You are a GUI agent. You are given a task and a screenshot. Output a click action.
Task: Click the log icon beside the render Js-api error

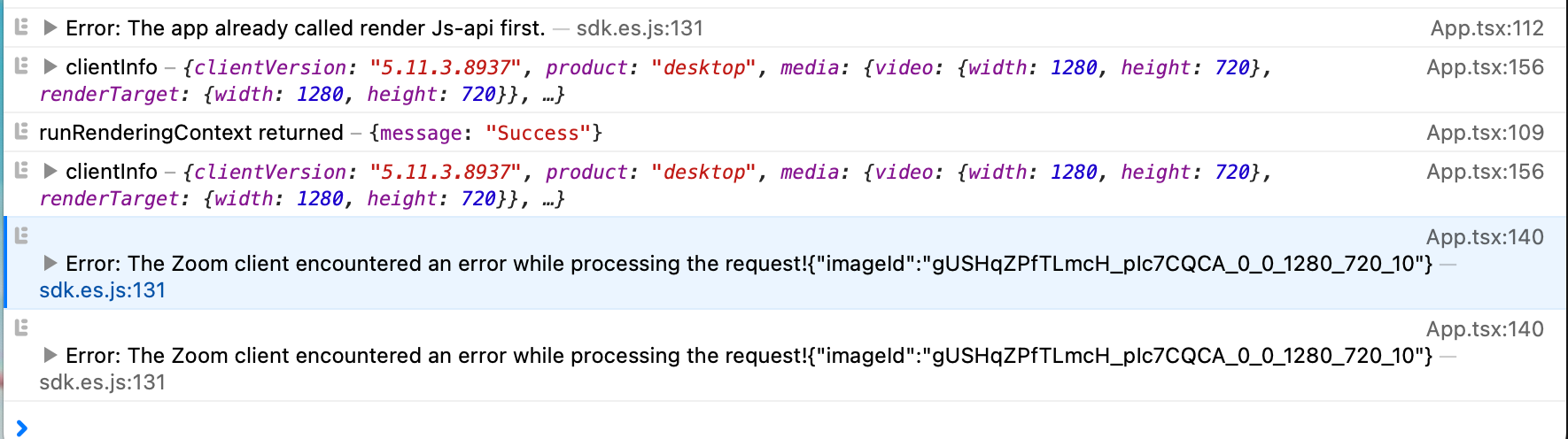(22, 27)
